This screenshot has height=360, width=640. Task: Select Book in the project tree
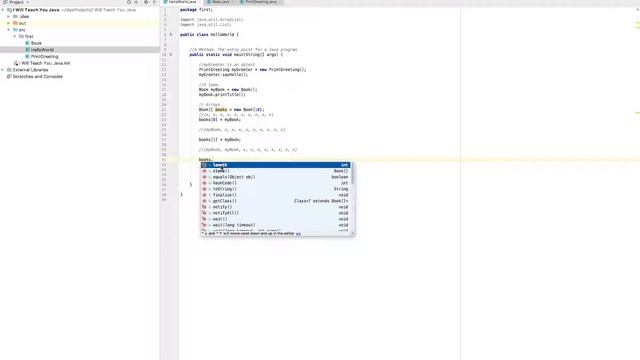coord(36,43)
